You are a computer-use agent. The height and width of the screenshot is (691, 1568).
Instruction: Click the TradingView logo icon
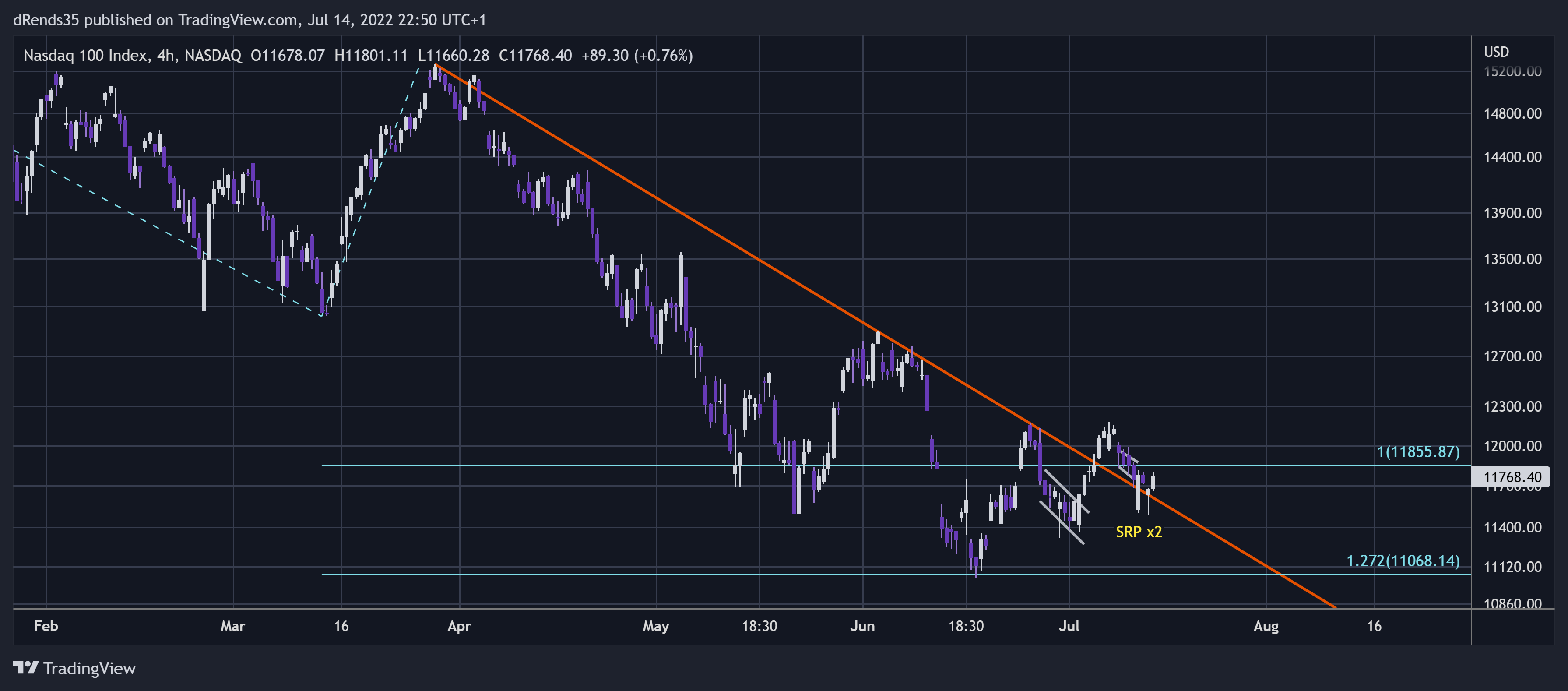pyautogui.click(x=25, y=668)
